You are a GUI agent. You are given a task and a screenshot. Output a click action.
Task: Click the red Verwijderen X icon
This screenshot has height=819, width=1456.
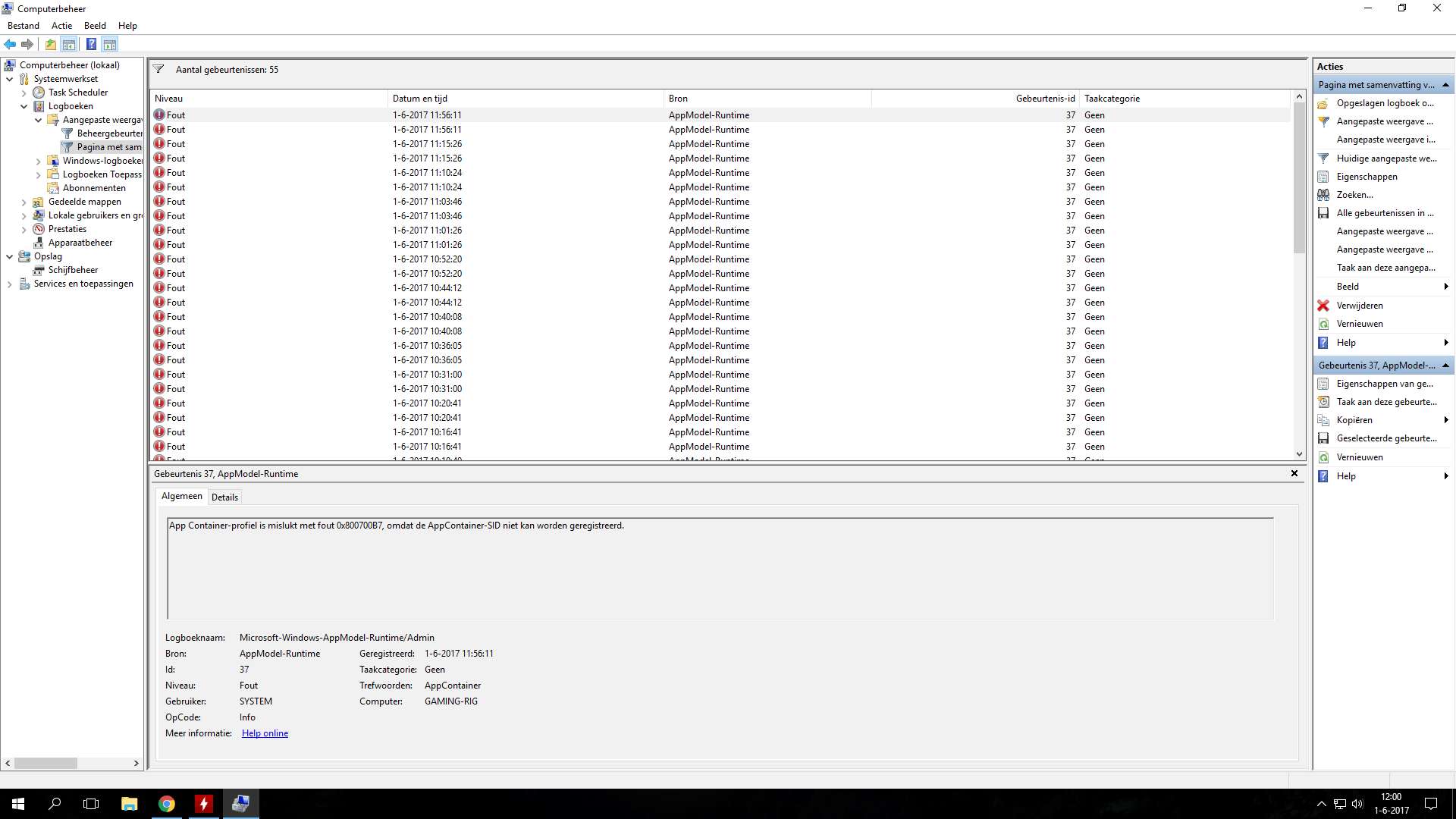point(1323,306)
